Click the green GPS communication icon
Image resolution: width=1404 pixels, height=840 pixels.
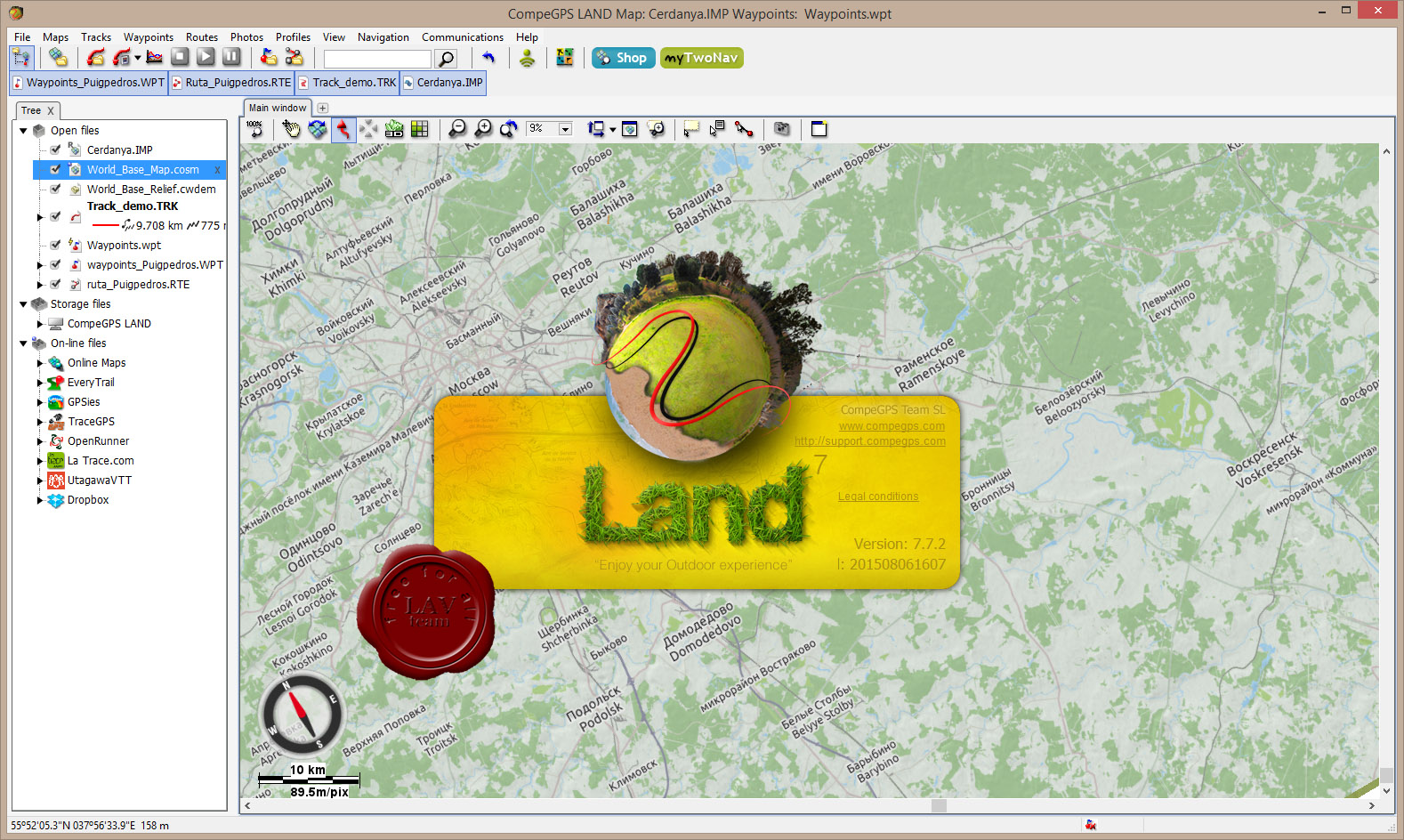click(527, 58)
